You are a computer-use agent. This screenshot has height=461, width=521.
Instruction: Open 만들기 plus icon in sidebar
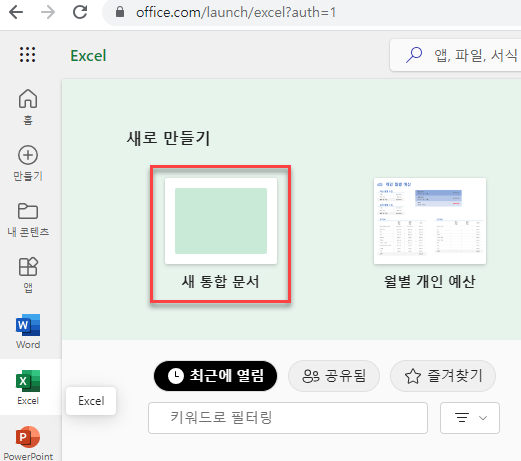[28, 163]
